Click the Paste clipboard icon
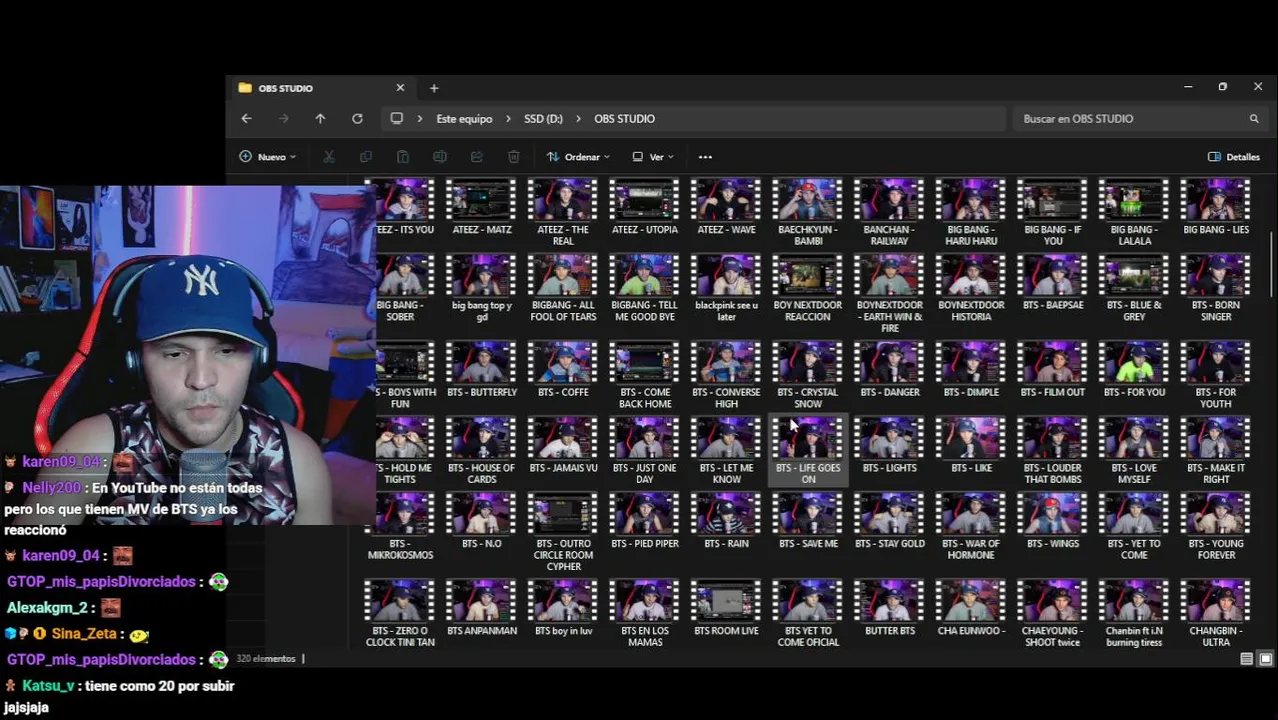 [x=402, y=157]
